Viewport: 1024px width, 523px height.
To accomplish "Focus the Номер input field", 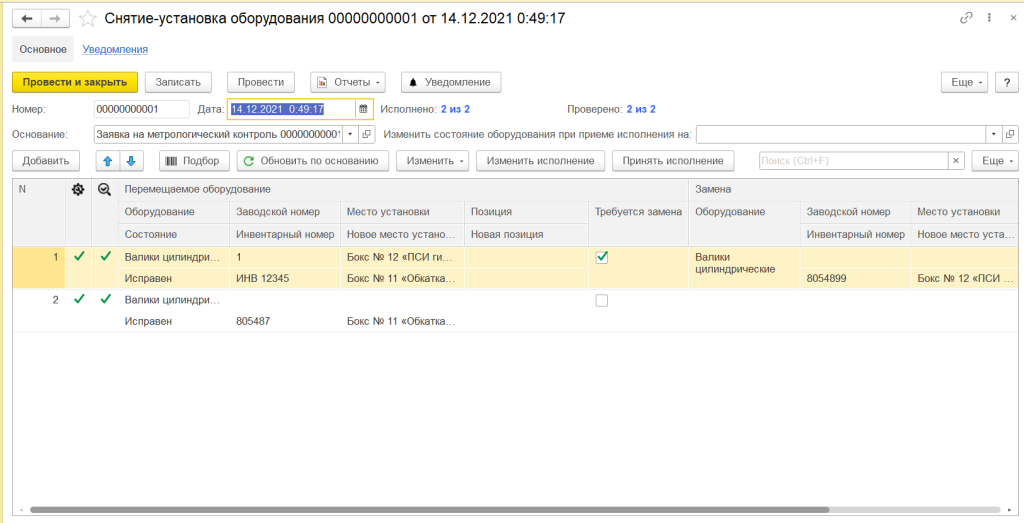I will click(x=142, y=109).
